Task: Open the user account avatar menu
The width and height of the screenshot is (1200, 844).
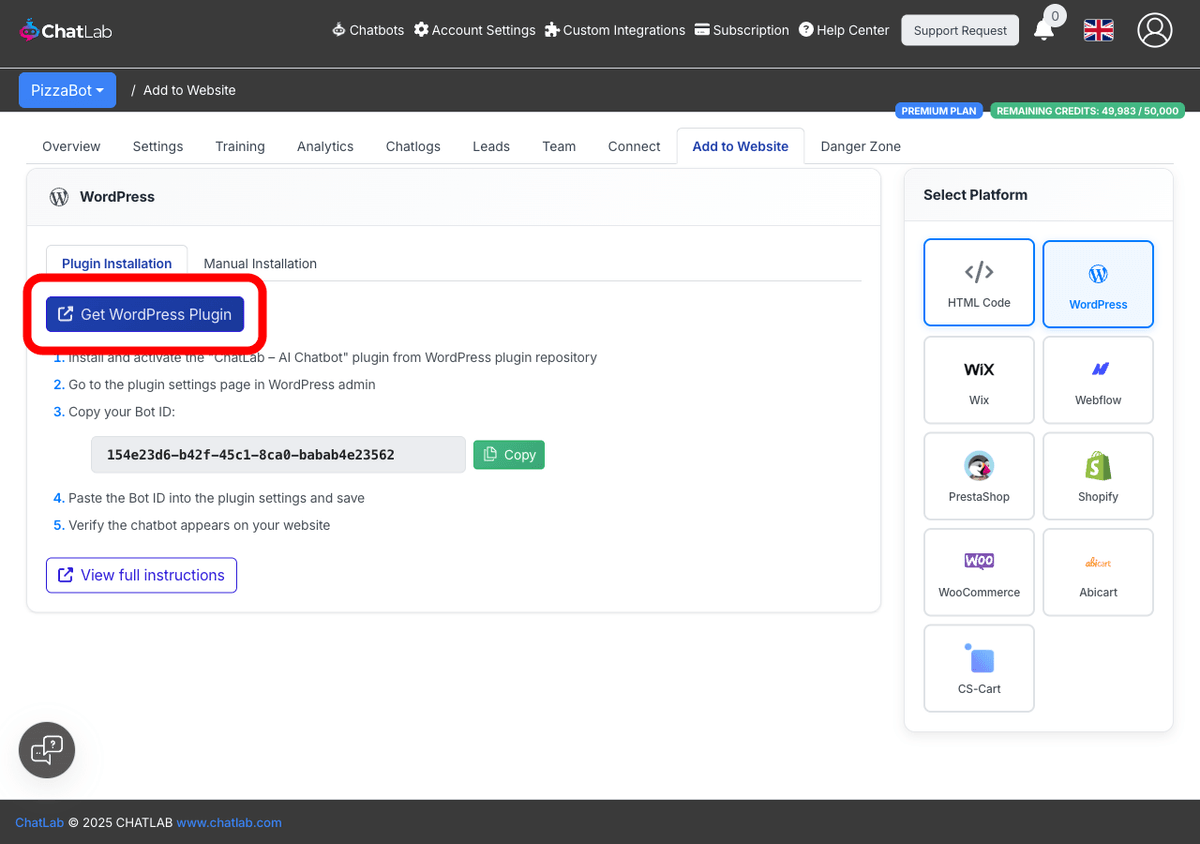Action: [x=1155, y=30]
